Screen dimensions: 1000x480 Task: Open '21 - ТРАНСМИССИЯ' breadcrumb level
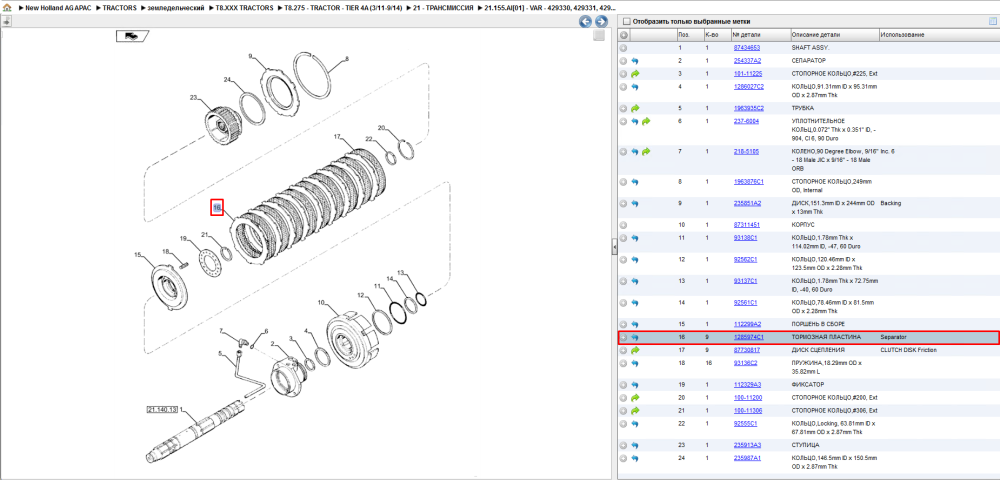click(443, 8)
